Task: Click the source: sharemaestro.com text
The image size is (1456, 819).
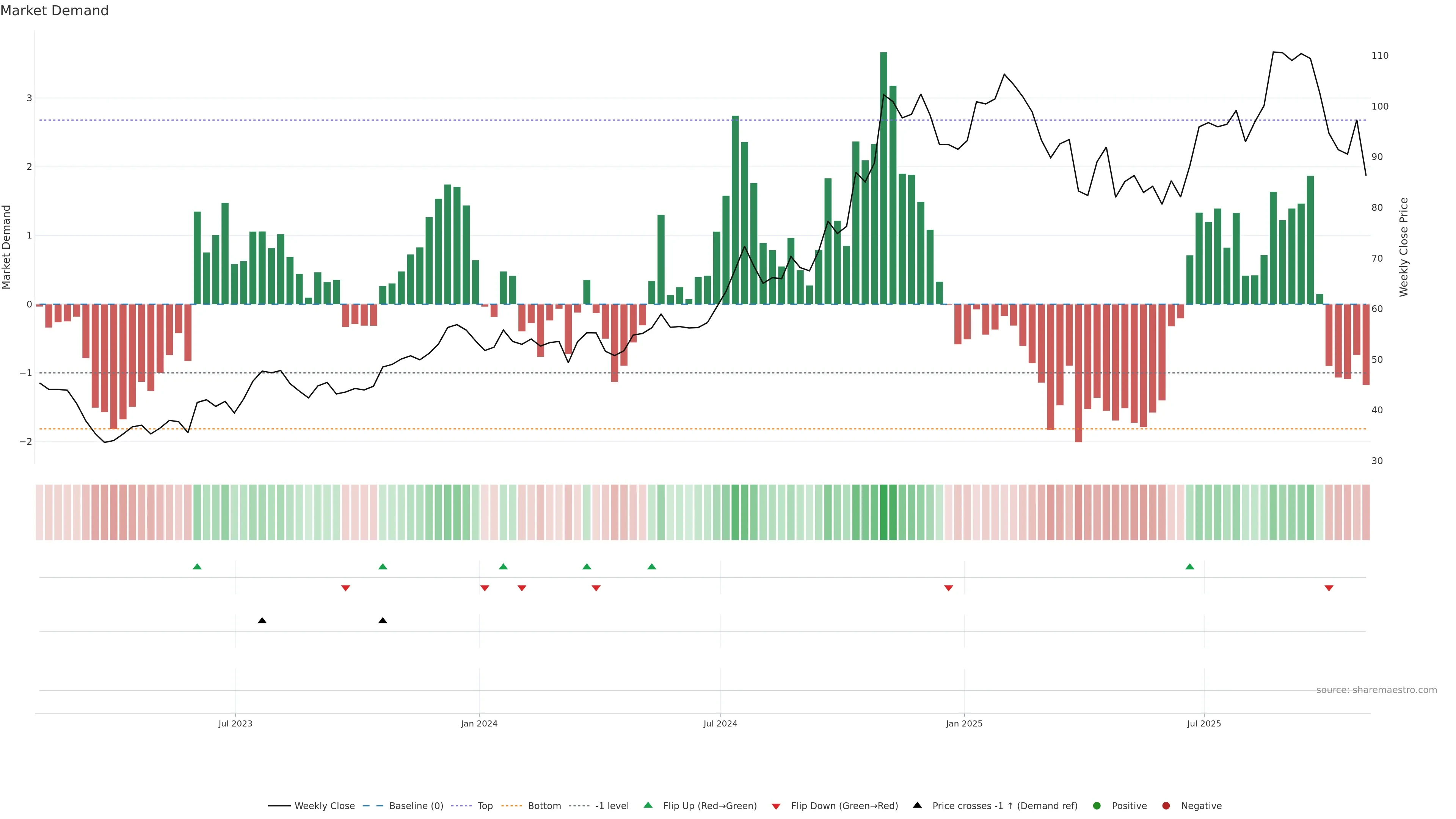Action: click(1376, 690)
